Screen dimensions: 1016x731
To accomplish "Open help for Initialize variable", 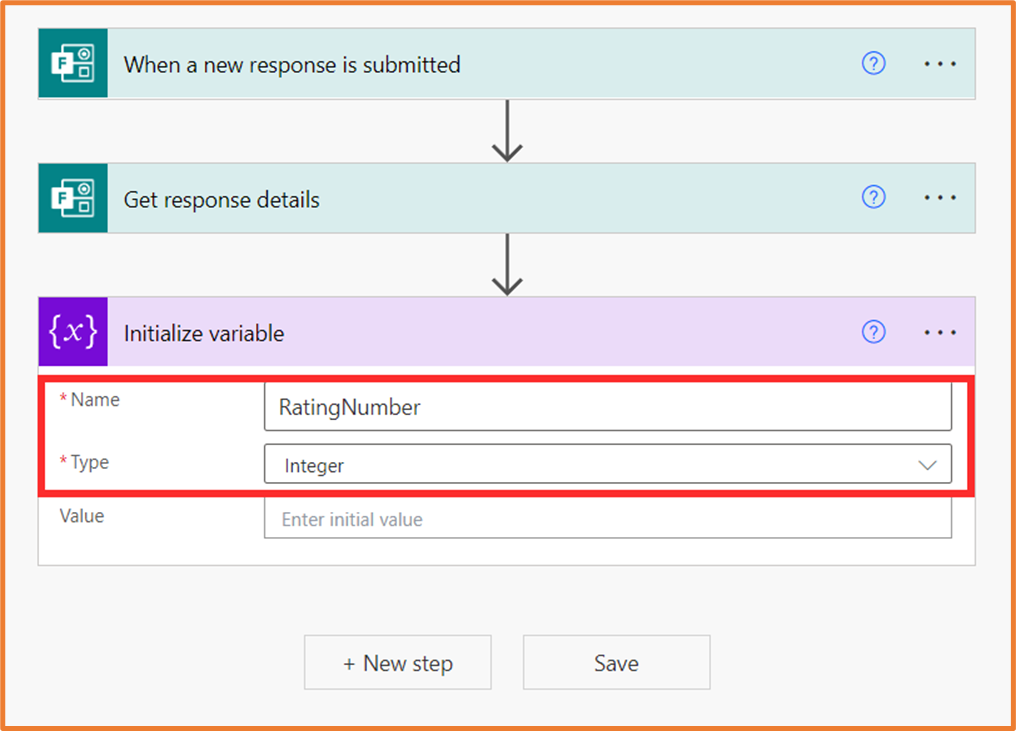I will click(x=873, y=332).
